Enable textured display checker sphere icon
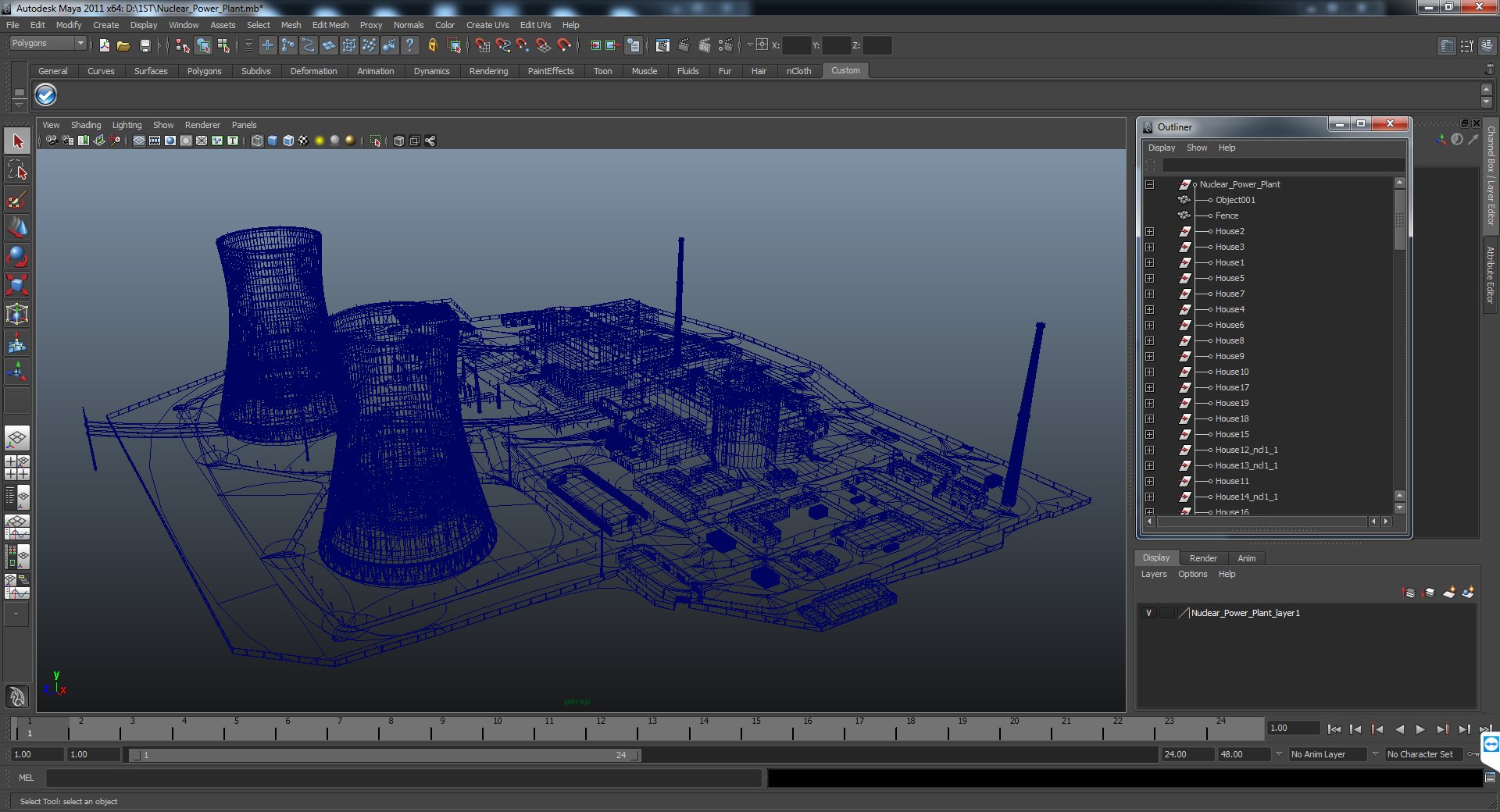The height and width of the screenshot is (812, 1500). point(304,141)
